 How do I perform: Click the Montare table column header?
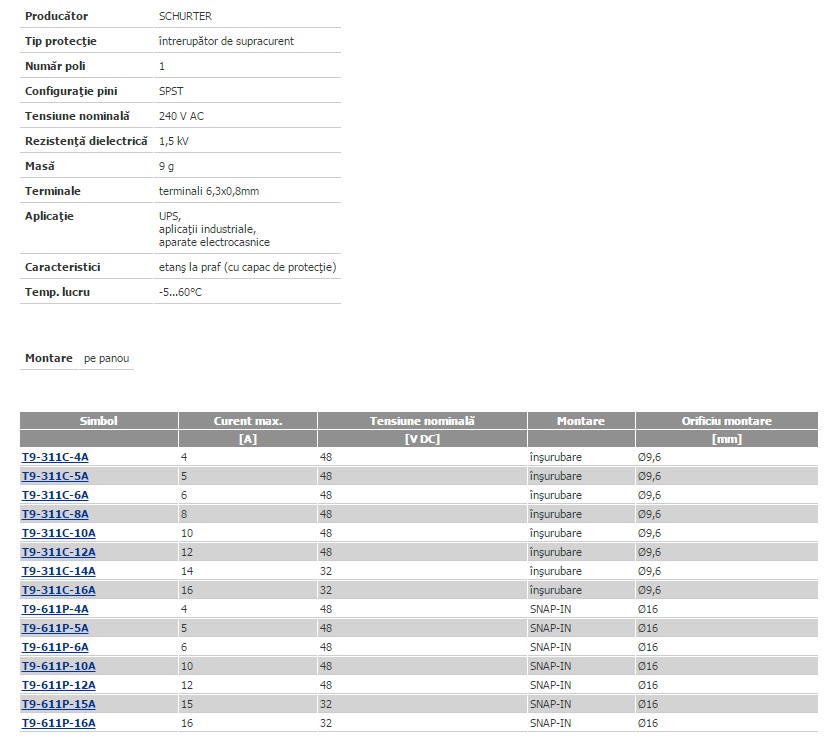coord(581,421)
